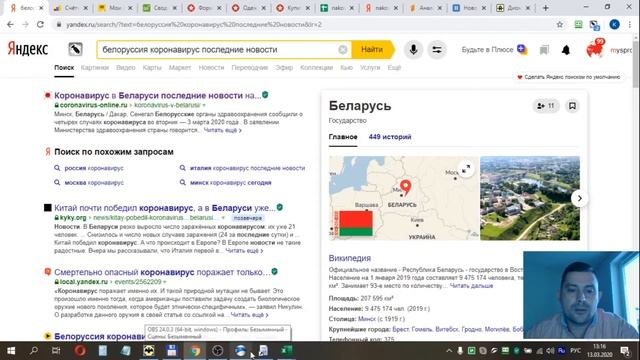
Task: Open Opera browser from the taskbar
Action: [x=80, y=351]
